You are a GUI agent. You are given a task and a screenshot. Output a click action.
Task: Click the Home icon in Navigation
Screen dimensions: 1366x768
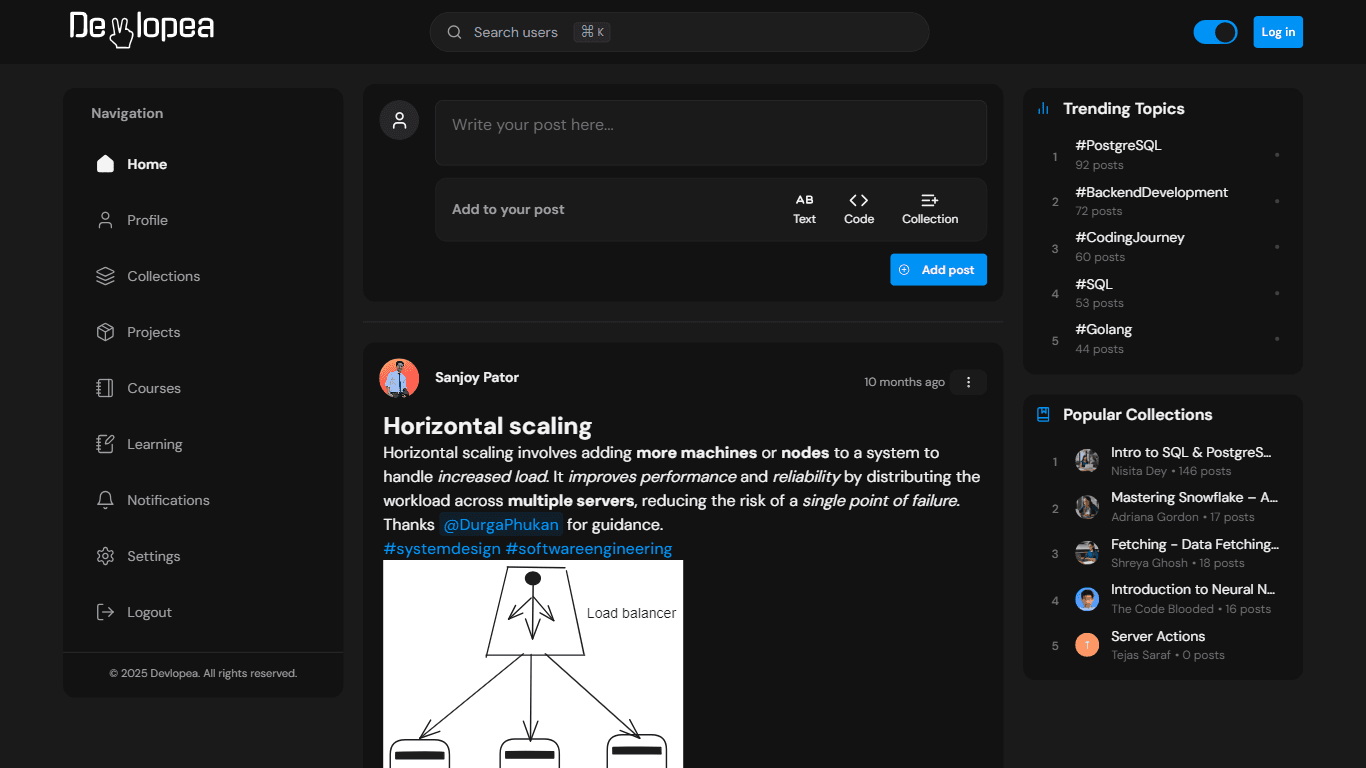(x=105, y=164)
